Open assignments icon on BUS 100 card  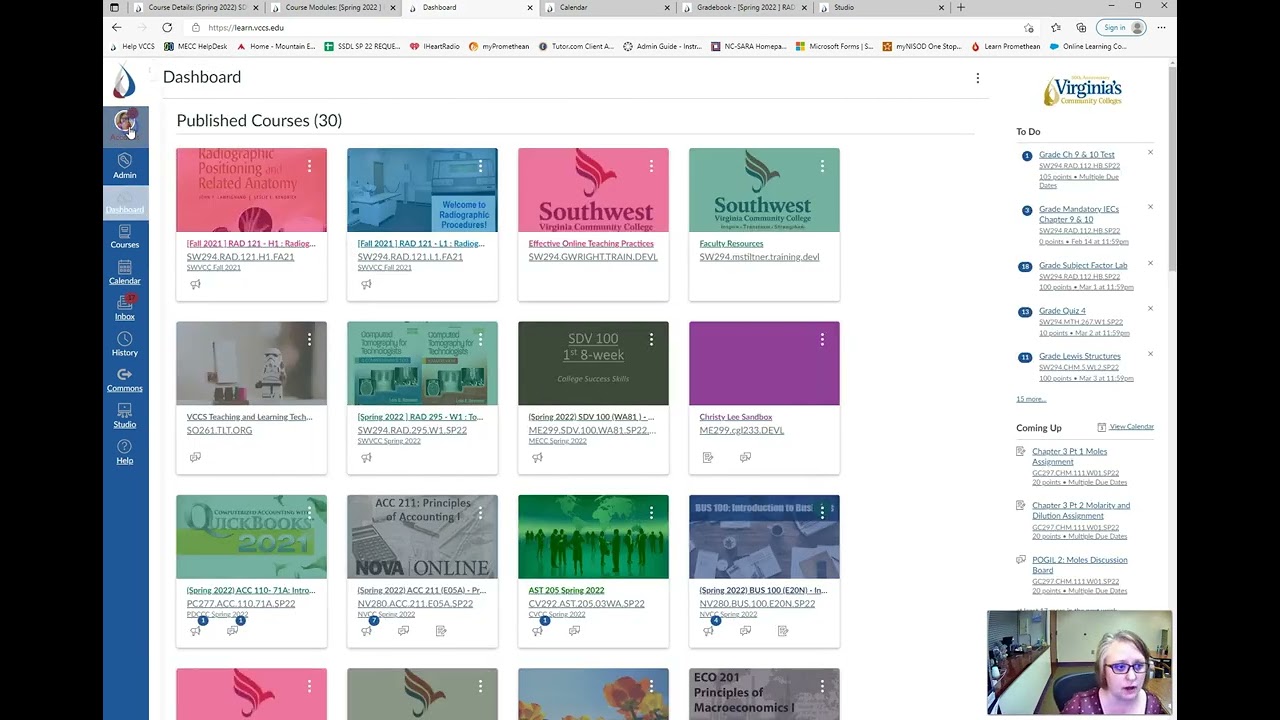[x=782, y=631]
